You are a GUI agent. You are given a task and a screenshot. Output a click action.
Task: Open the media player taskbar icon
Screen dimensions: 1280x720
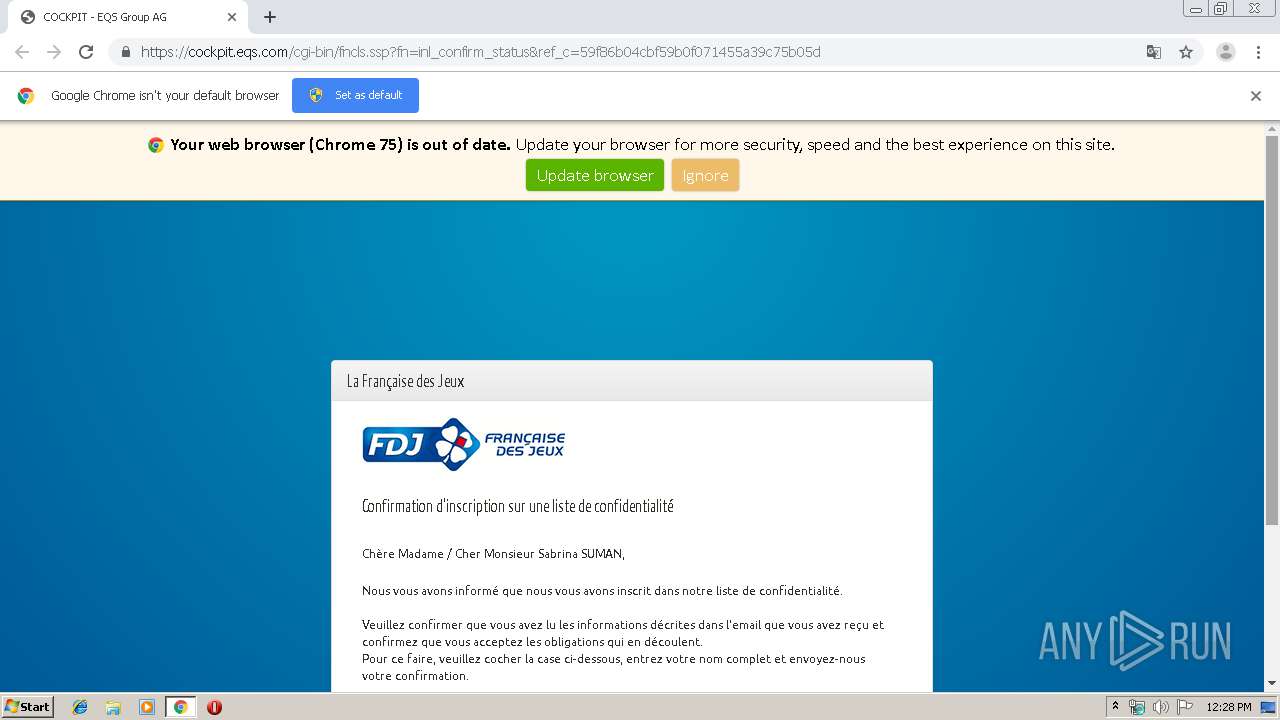click(x=146, y=707)
